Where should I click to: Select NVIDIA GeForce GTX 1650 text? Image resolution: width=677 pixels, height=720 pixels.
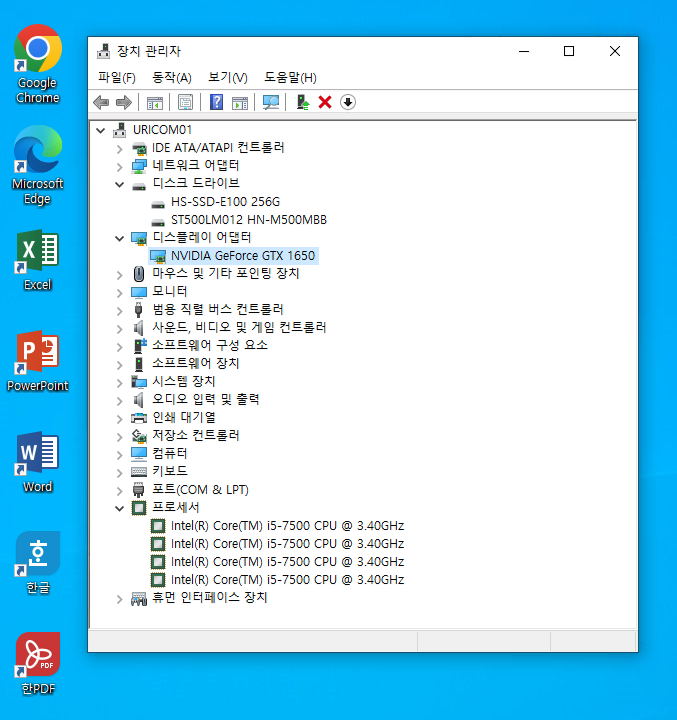[243, 256]
